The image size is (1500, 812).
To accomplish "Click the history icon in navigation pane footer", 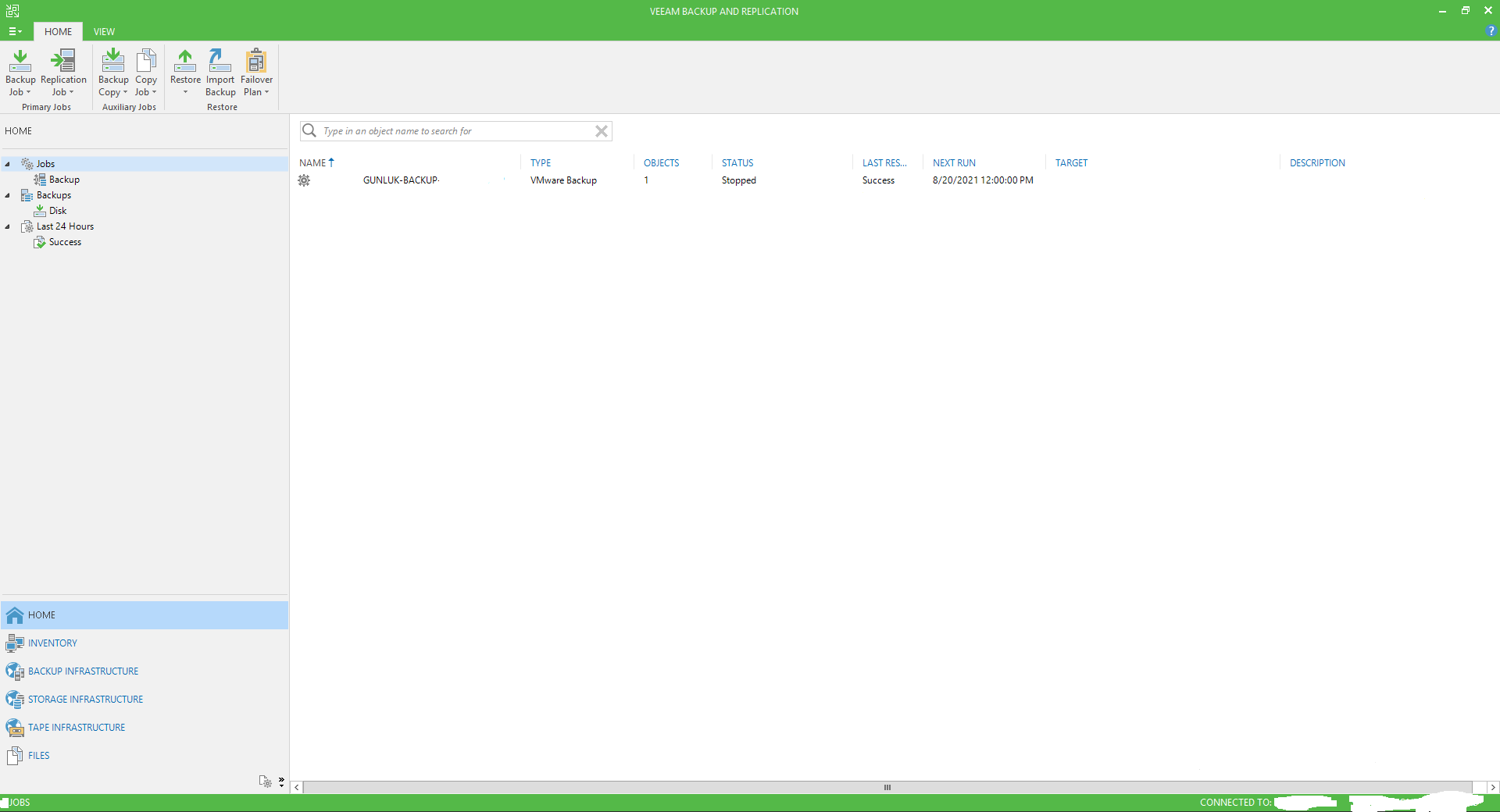I will (x=265, y=782).
